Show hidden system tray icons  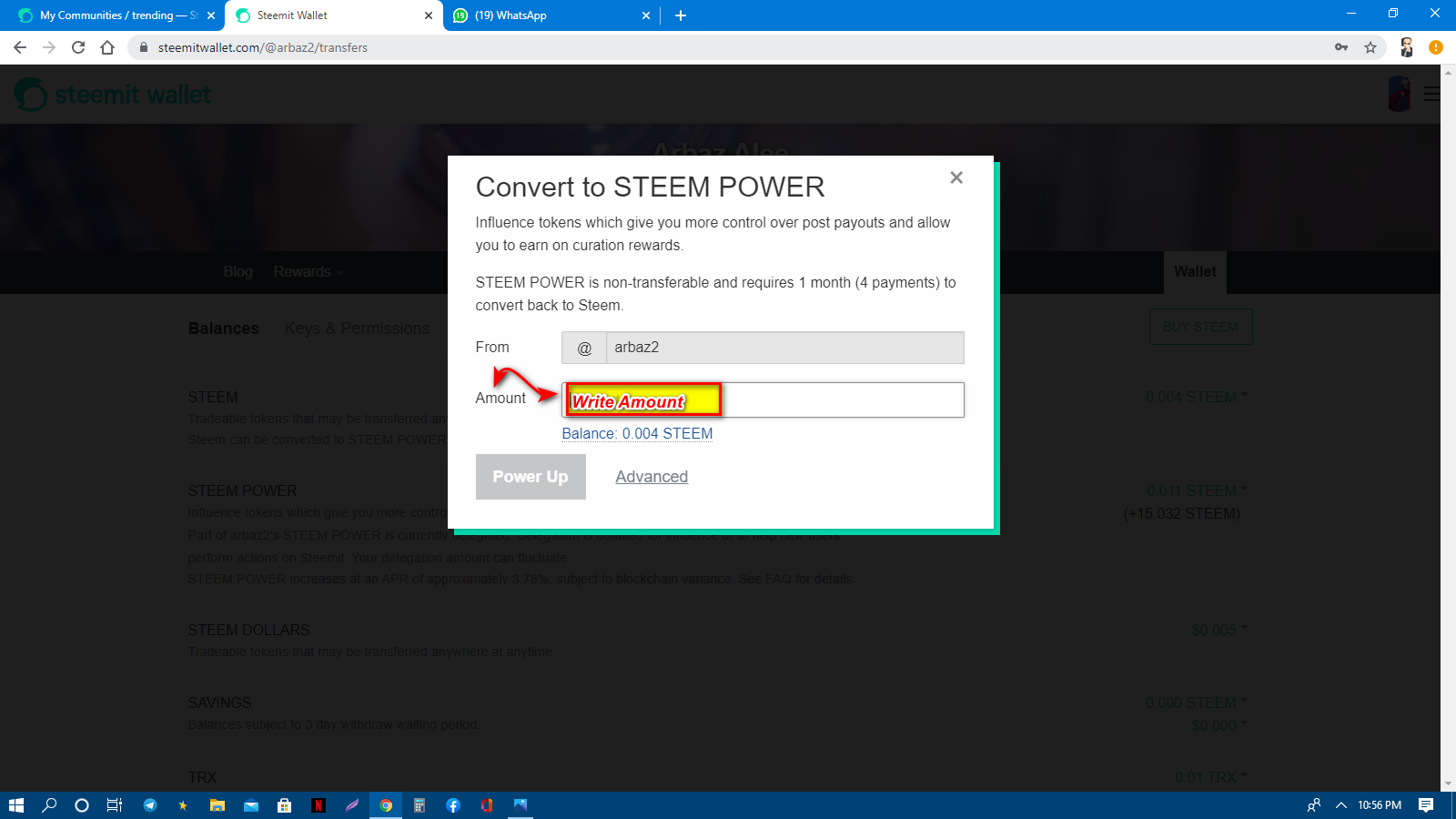coord(1341,805)
